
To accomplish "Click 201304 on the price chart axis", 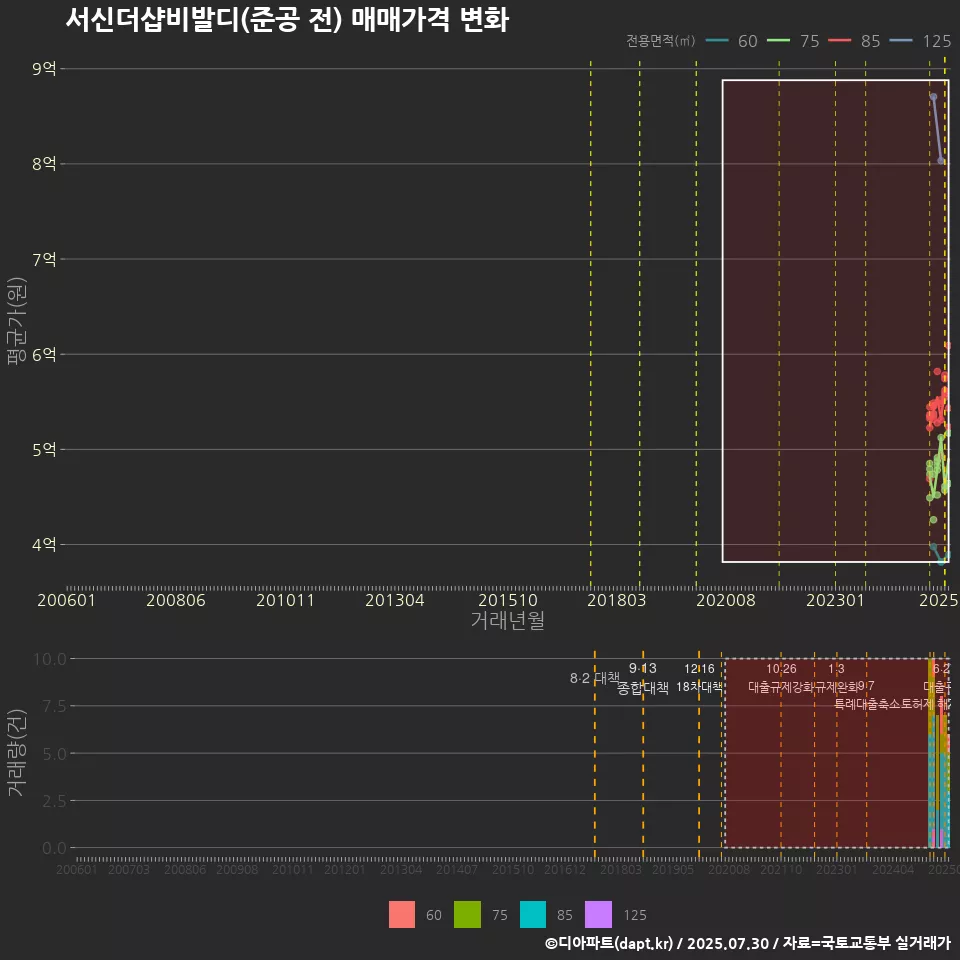I will point(395,600).
